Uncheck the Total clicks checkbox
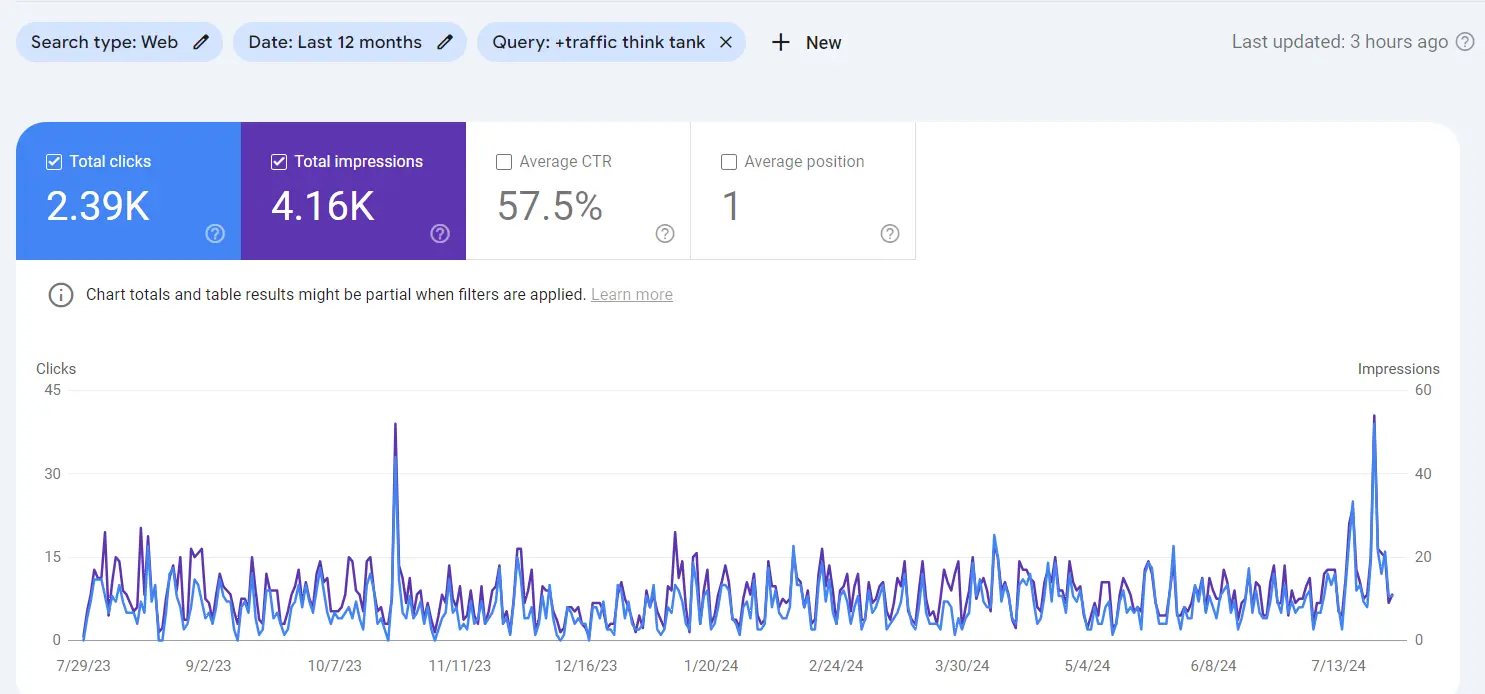1485x694 pixels. coord(53,161)
